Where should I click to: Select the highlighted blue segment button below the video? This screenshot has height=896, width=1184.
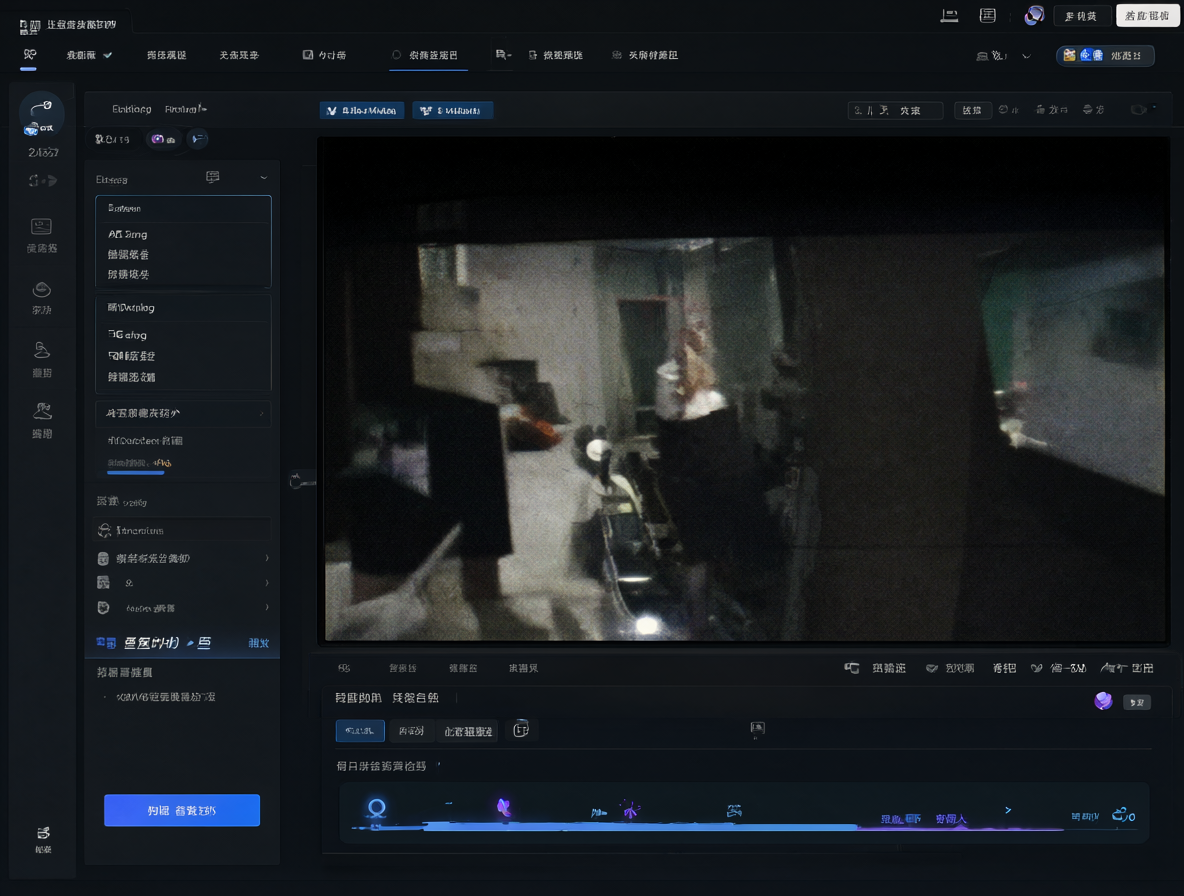pyautogui.click(x=360, y=731)
